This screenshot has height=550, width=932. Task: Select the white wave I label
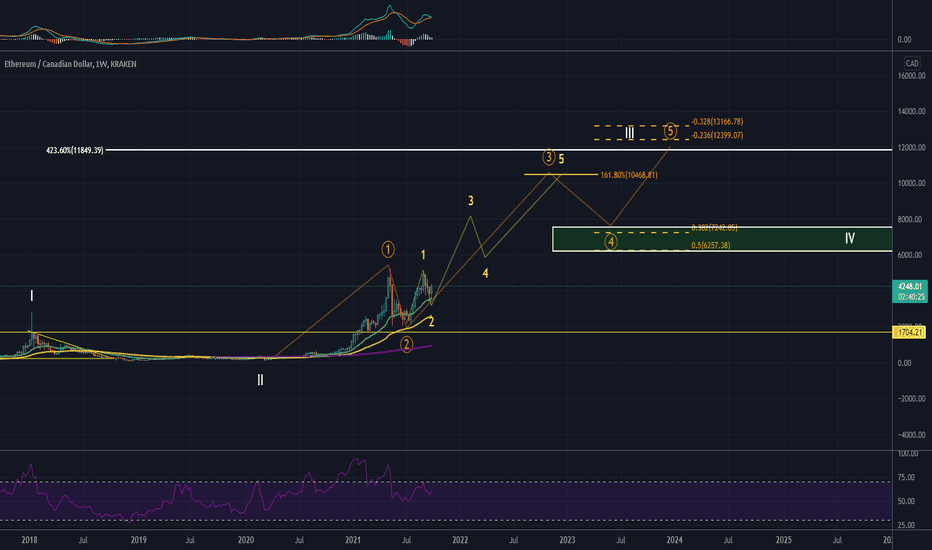click(x=32, y=296)
